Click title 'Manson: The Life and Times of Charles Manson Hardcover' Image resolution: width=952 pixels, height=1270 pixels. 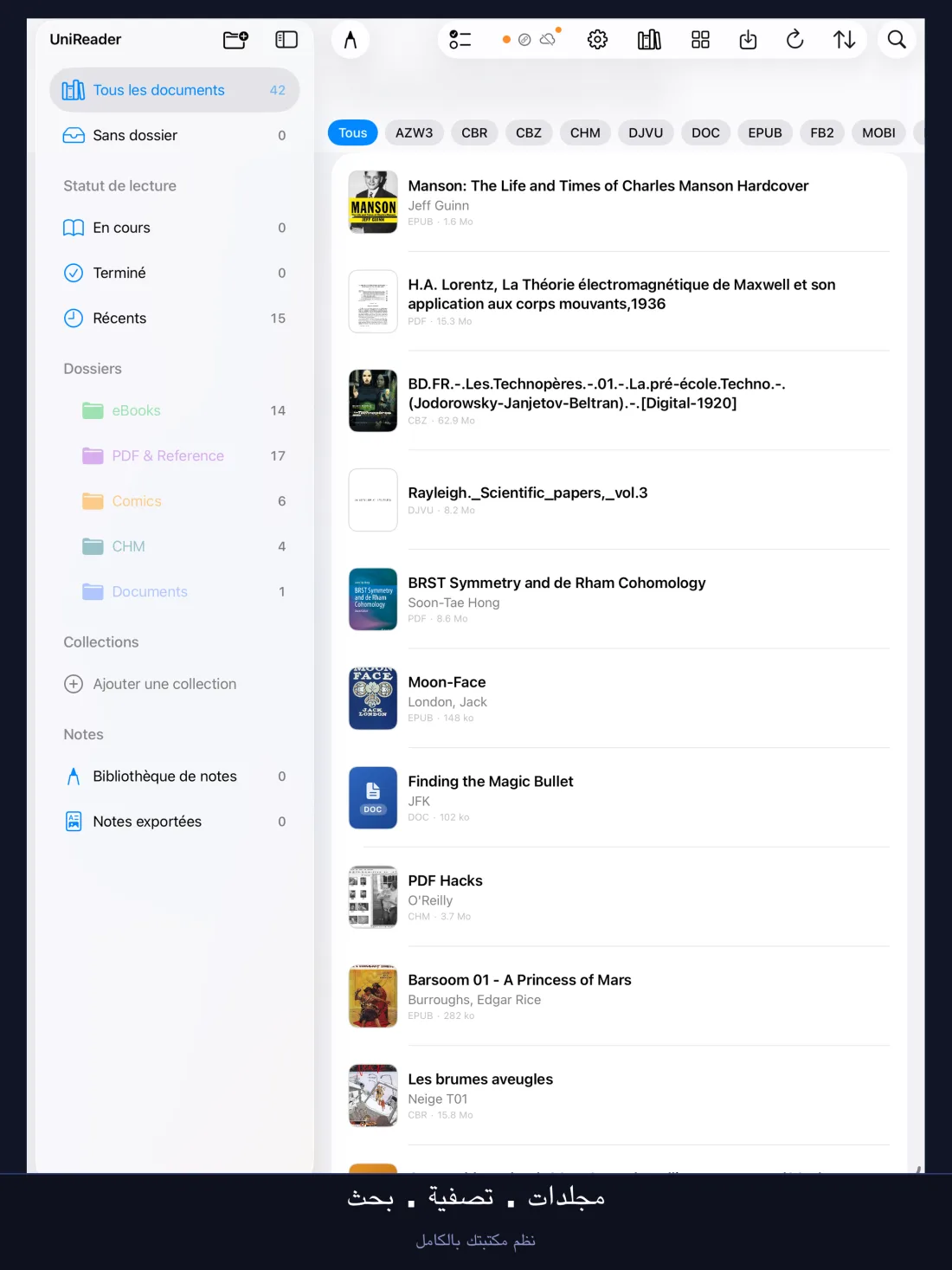pyautogui.click(x=608, y=186)
